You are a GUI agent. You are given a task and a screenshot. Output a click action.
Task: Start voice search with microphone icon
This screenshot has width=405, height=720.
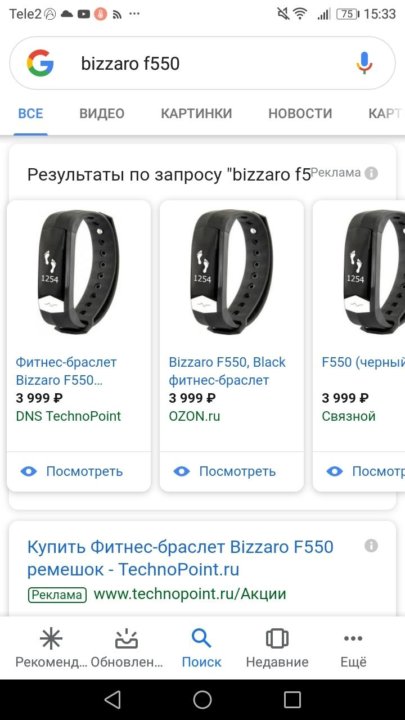click(364, 63)
